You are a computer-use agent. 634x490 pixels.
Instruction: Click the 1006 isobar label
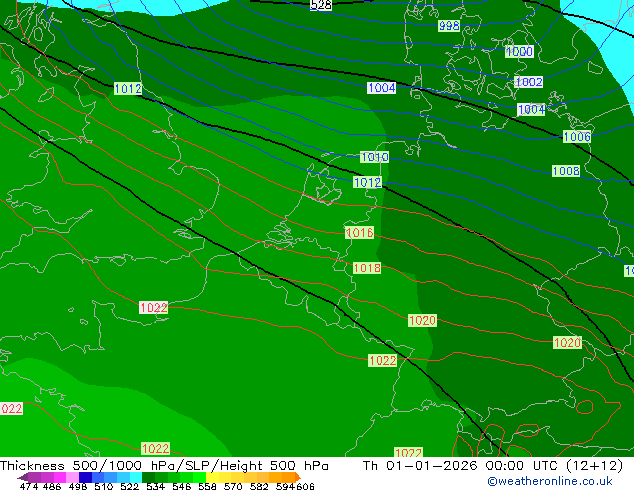pos(577,137)
